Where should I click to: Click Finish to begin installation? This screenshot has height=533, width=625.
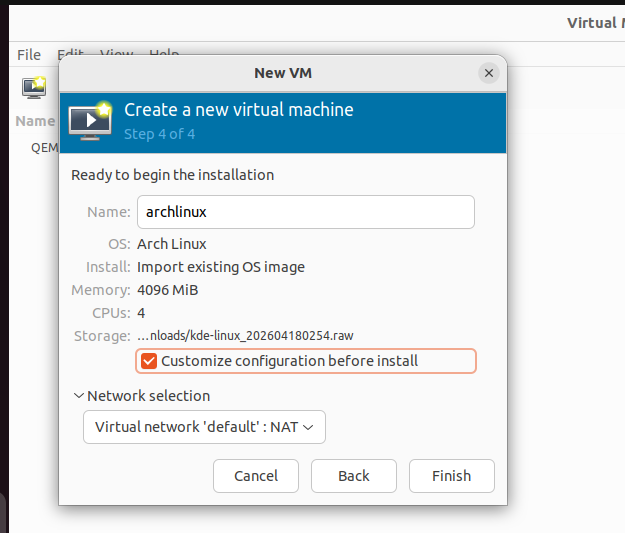tap(452, 476)
